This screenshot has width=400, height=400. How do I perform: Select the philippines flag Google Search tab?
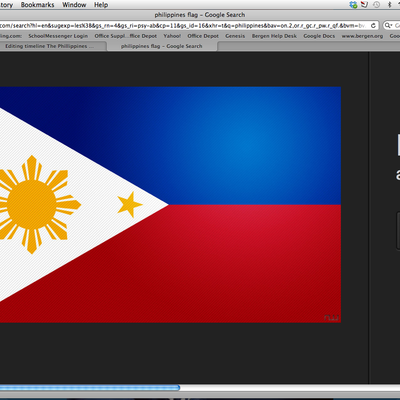(x=162, y=46)
